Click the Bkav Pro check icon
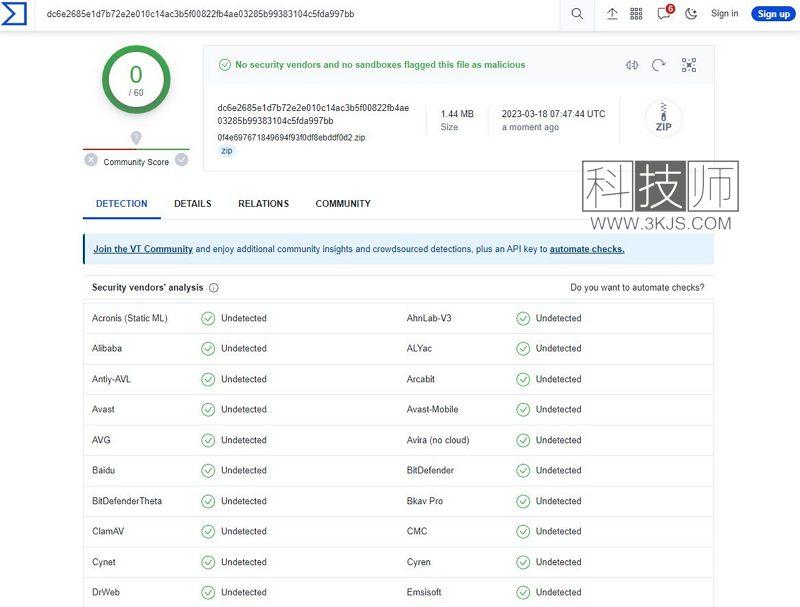The height and width of the screenshot is (607, 800). pos(523,501)
